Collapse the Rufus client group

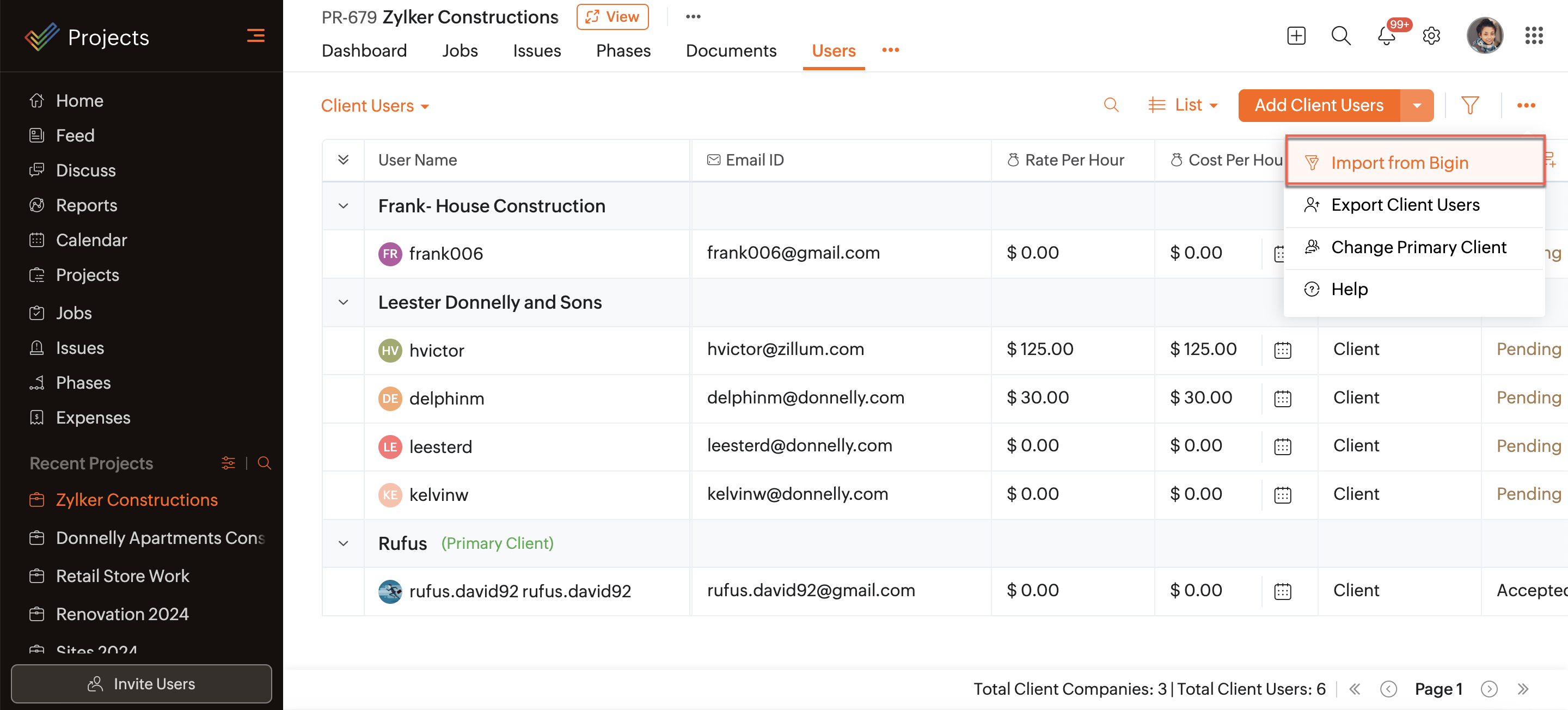(x=344, y=543)
